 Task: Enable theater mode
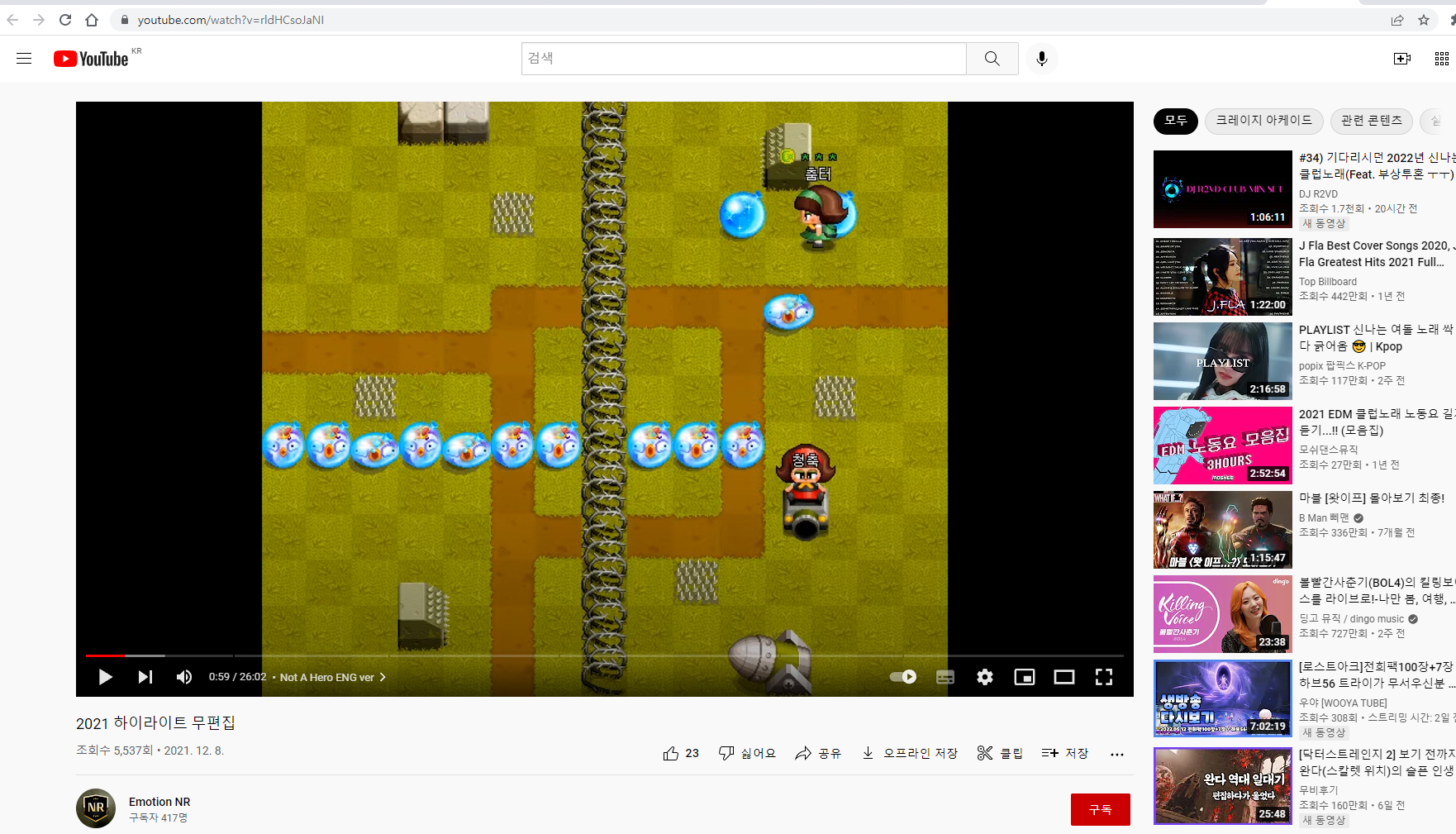(x=1064, y=677)
